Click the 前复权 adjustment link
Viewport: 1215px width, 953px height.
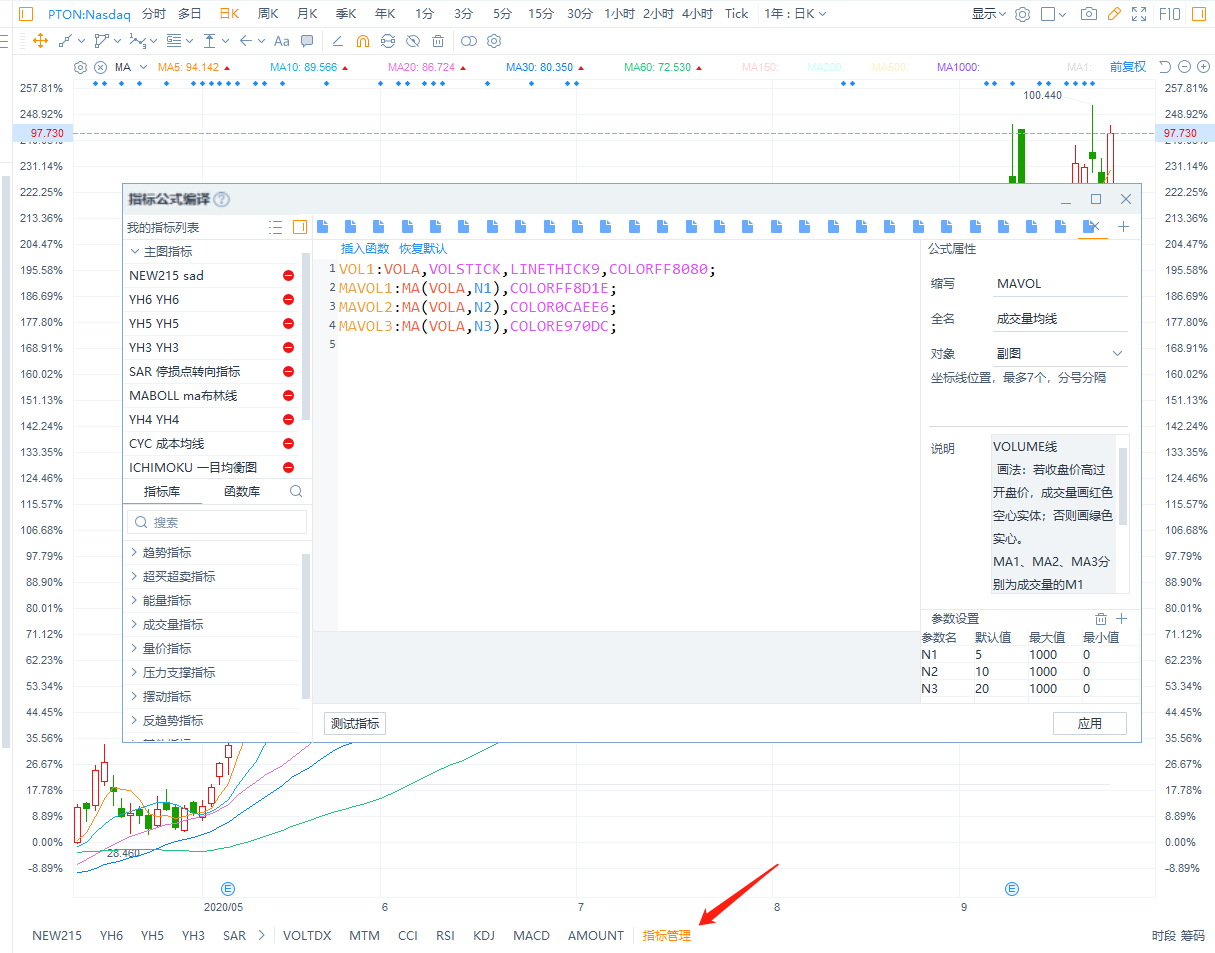[x=1128, y=67]
